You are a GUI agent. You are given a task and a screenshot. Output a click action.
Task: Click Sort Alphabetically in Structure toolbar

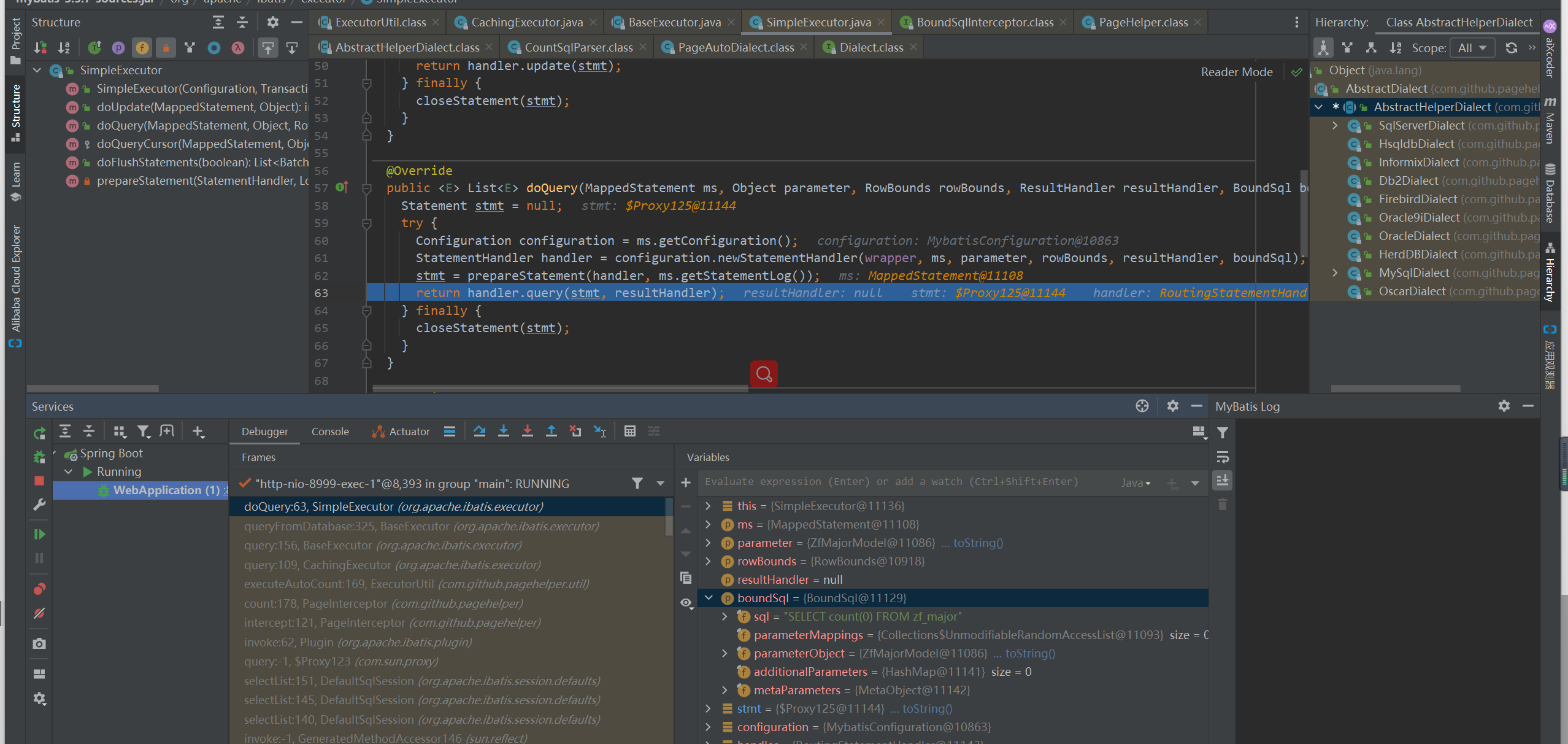pyautogui.click(x=64, y=47)
